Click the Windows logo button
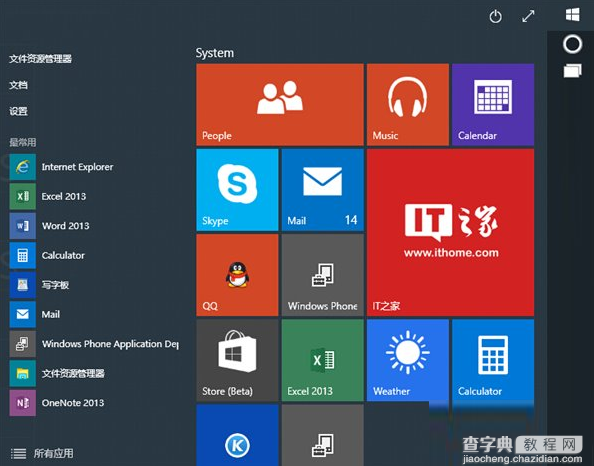The height and width of the screenshot is (466, 594). pyautogui.click(x=572, y=15)
